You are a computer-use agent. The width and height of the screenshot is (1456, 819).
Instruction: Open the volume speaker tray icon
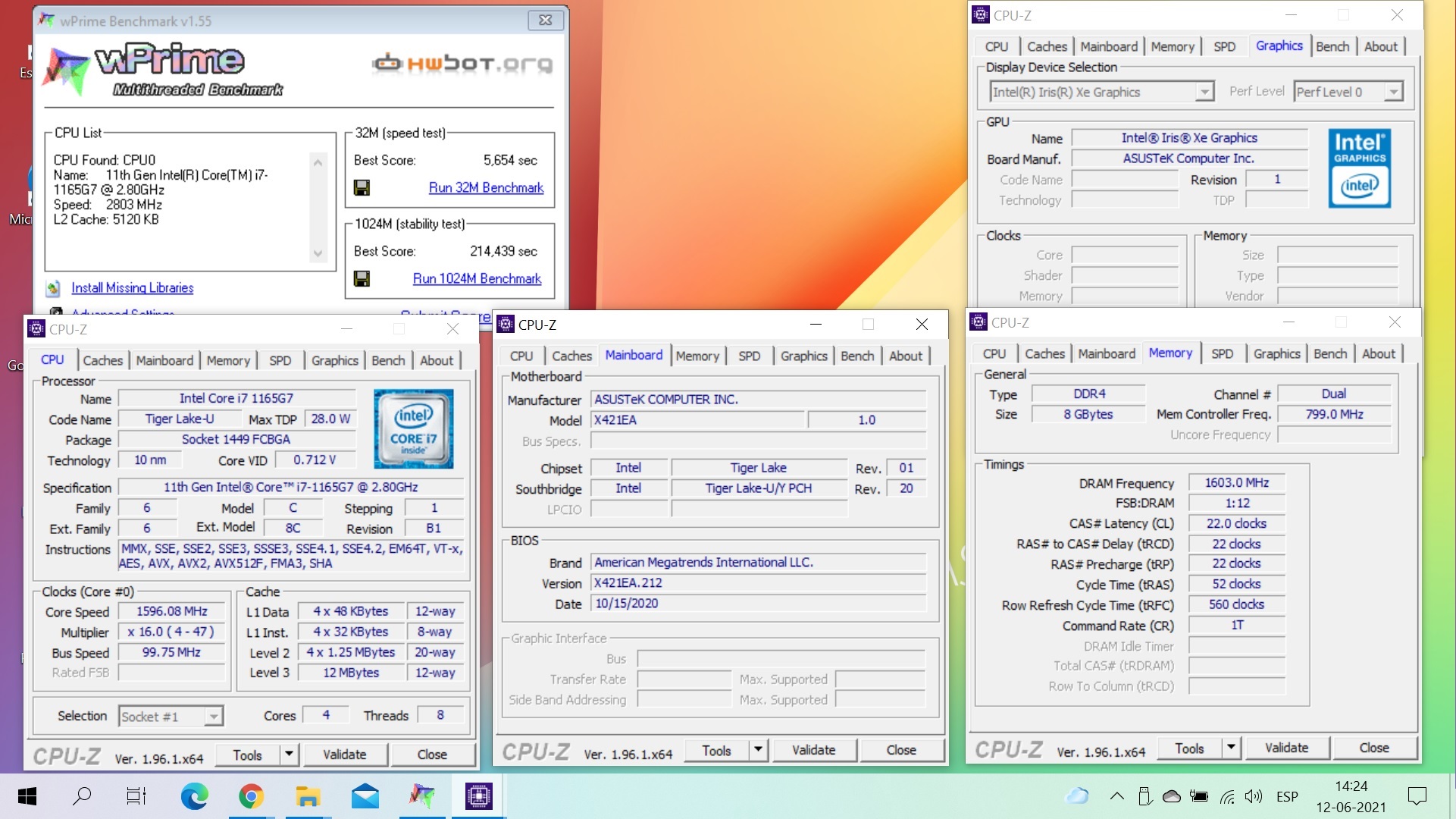[1254, 796]
